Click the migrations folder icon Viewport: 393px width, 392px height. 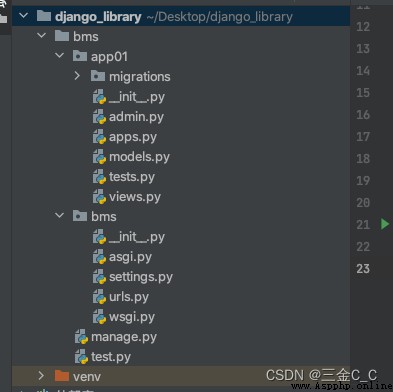(98, 76)
